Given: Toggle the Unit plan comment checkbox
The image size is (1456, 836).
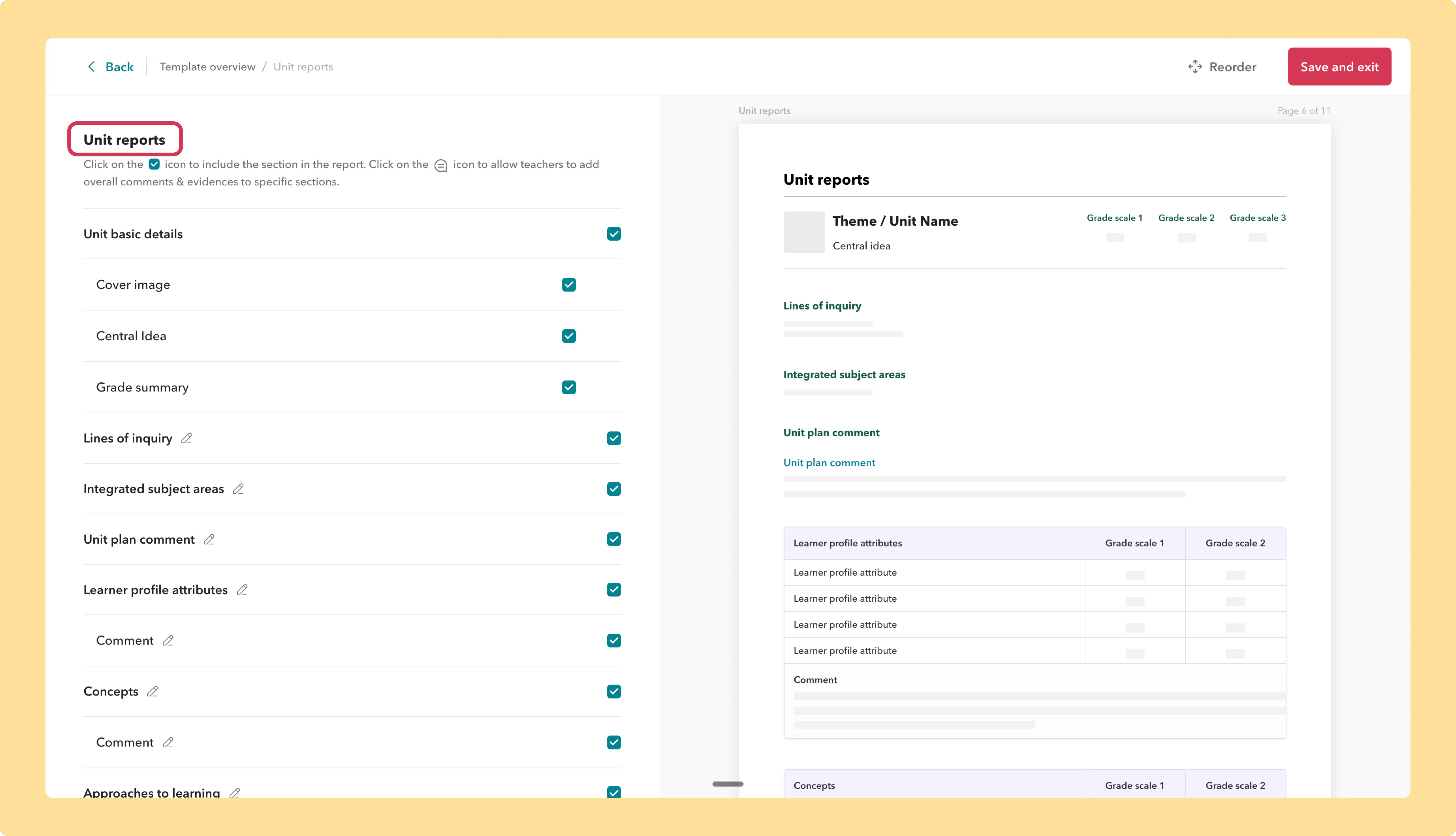Looking at the screenshot, I should pos(614,539).
